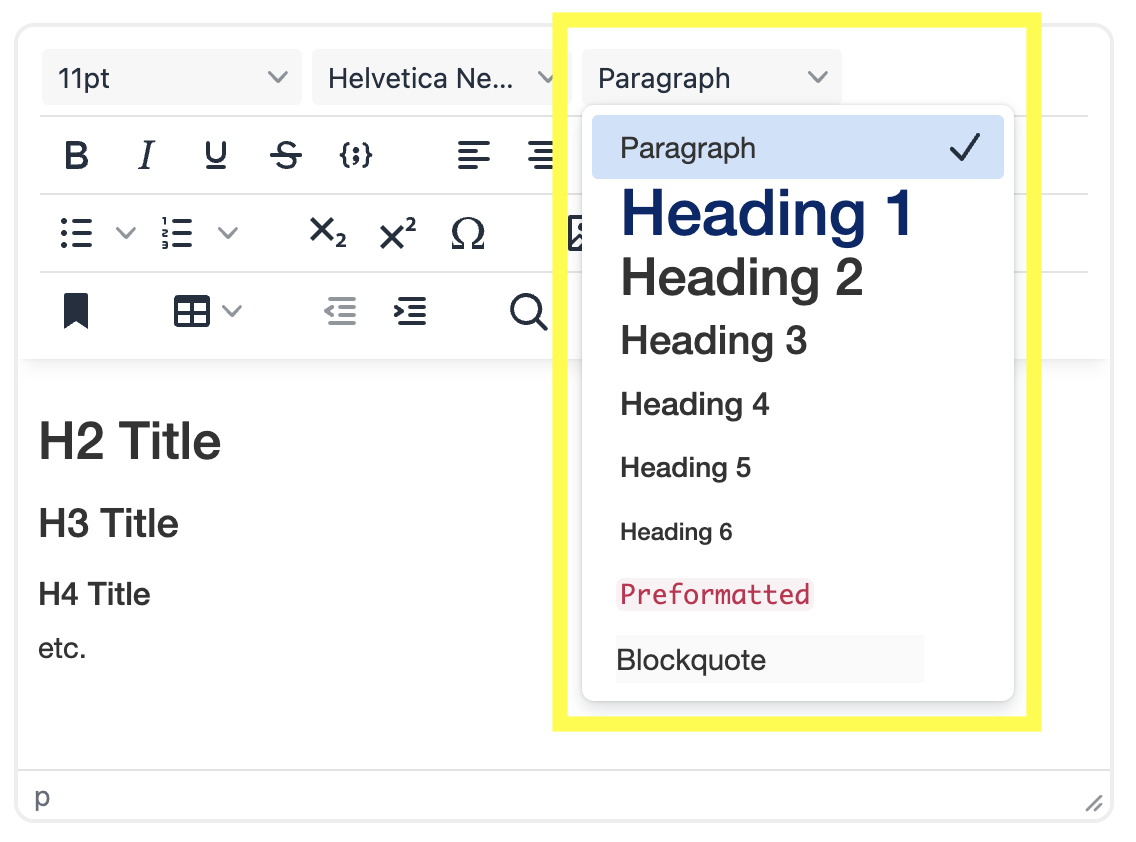
Task: Apply strikethrough to text
Action: (286, 155)
